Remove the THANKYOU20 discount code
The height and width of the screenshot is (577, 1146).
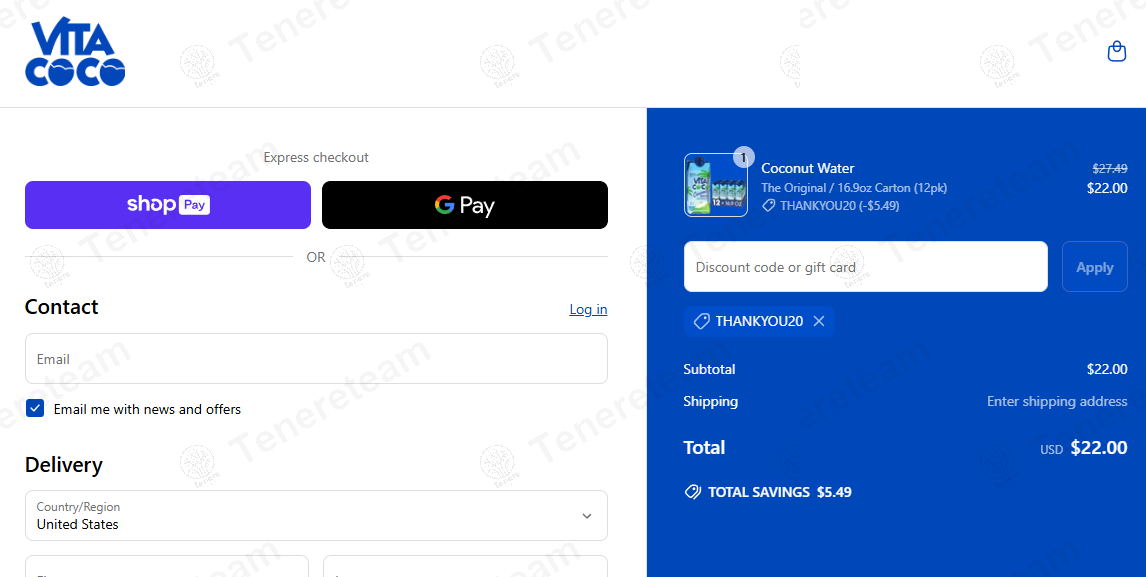[x=819, y=321]
